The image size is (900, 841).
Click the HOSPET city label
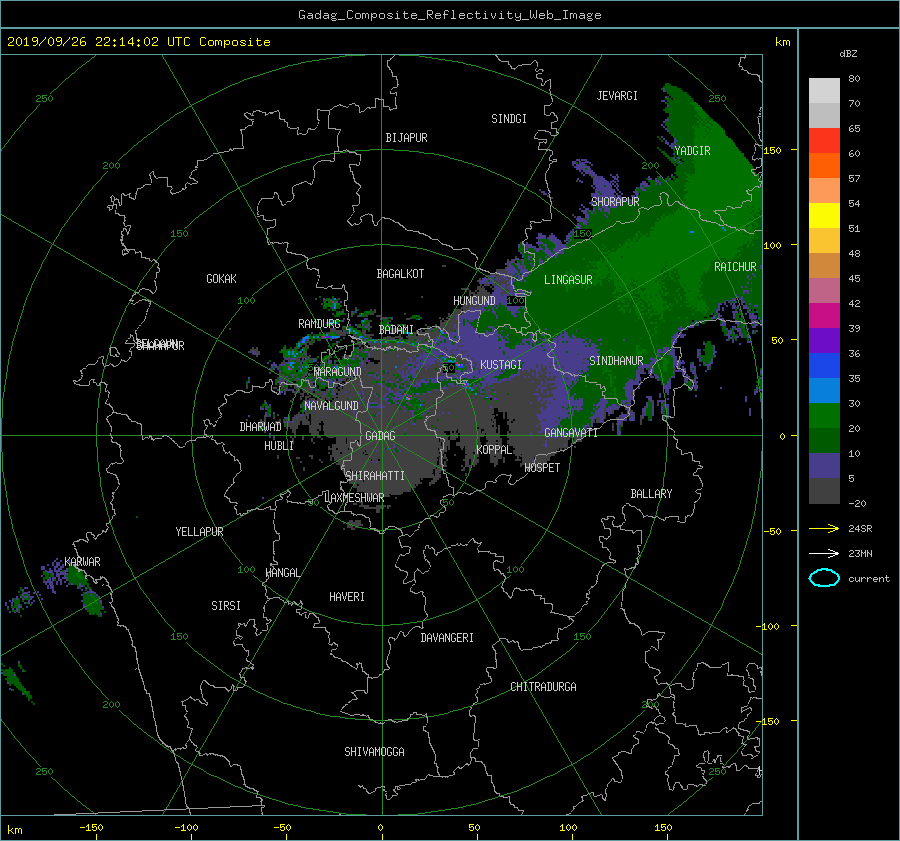click(x=542, y=468)
